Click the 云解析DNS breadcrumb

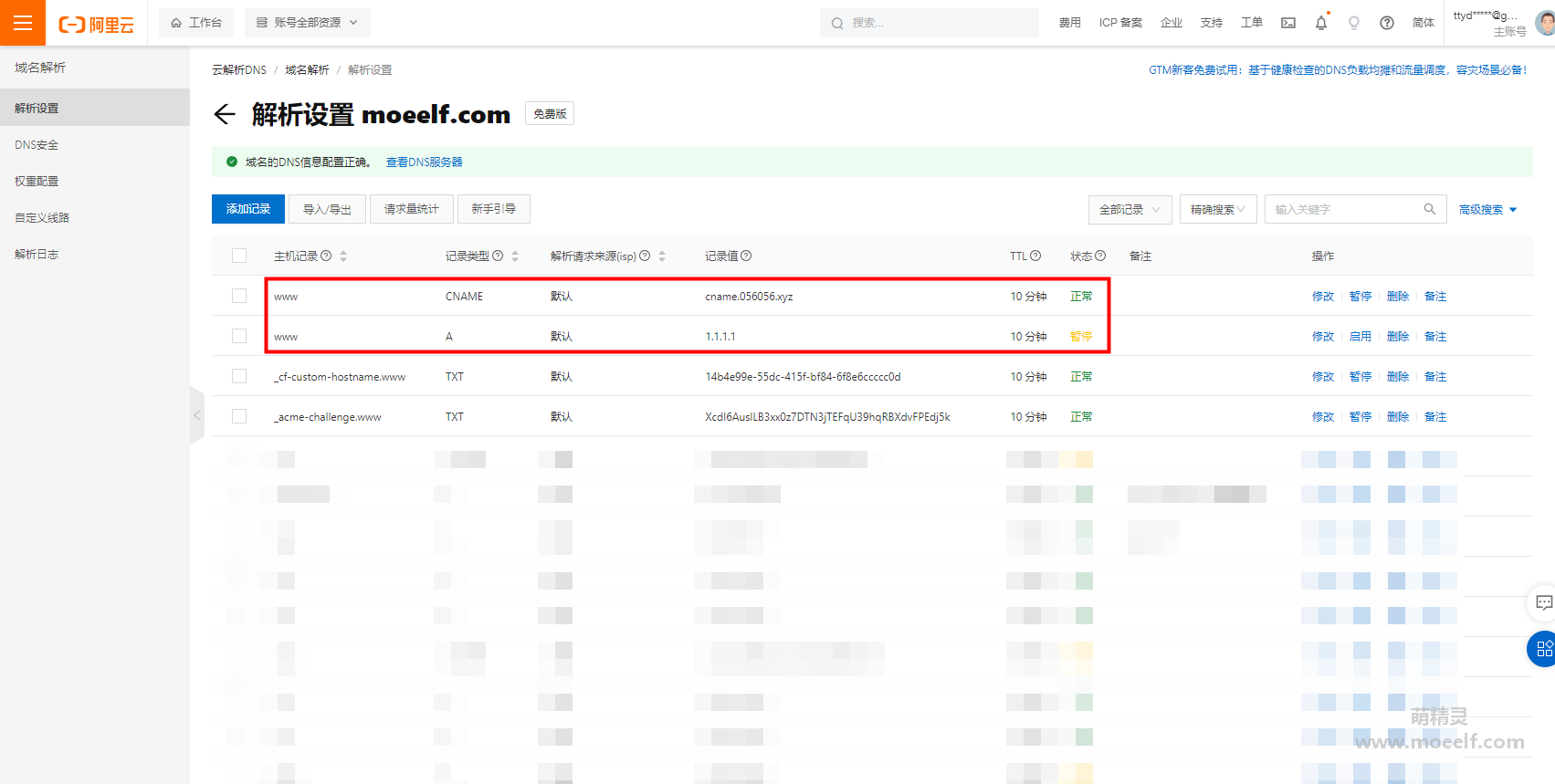coord(239,69)
